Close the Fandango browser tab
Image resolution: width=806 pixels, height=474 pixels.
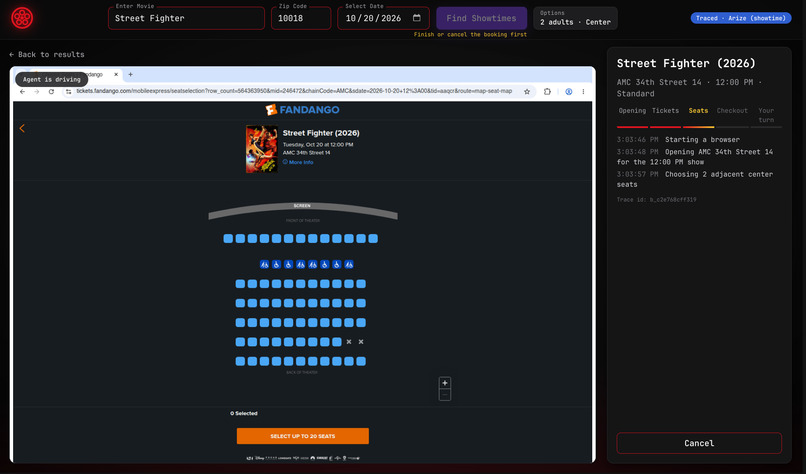[x=116, y=75]
